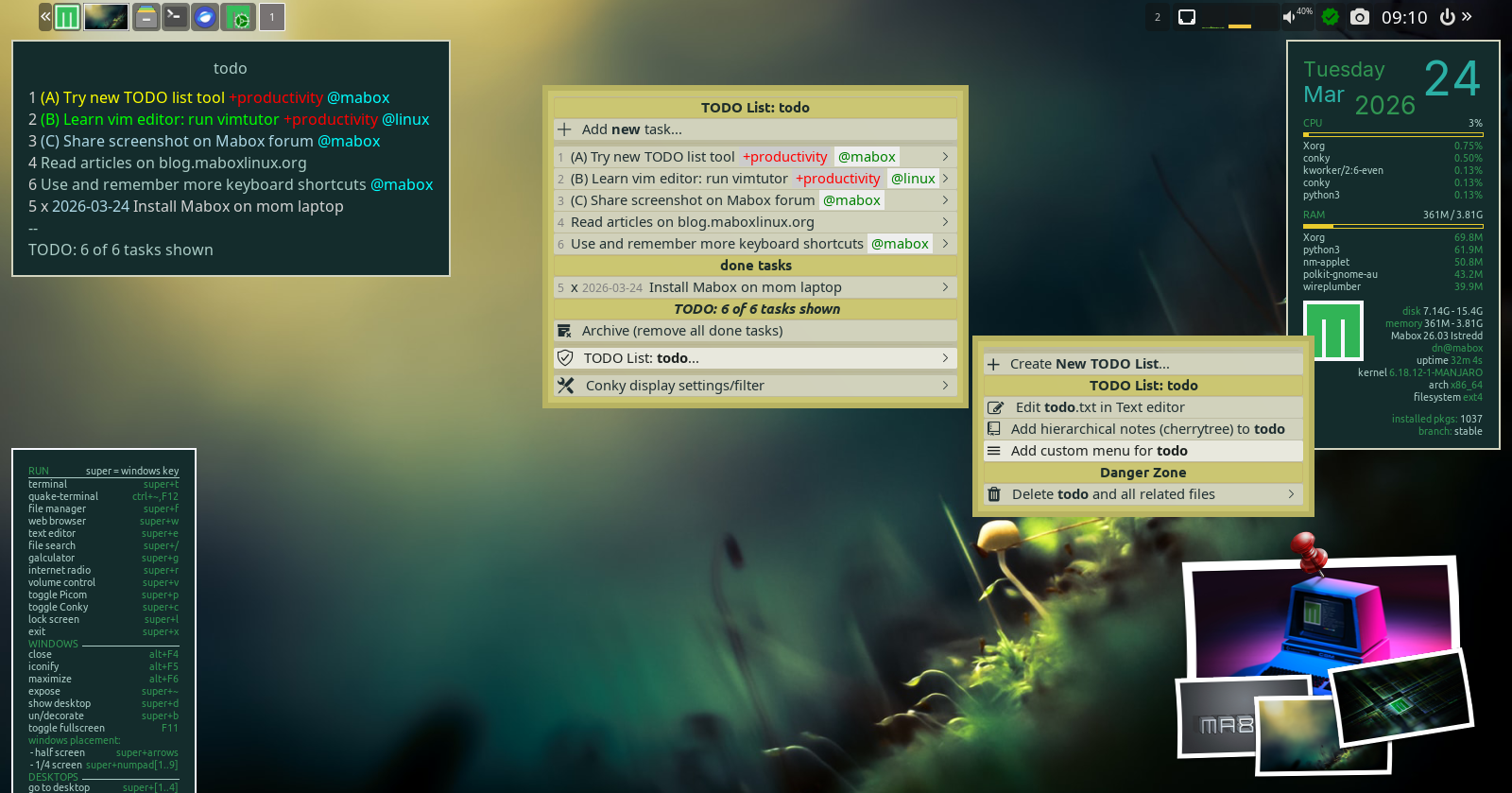Click 'Edit todo.txt in Text editor'
The image size is (1512, 793).
tap(1099, 407)
